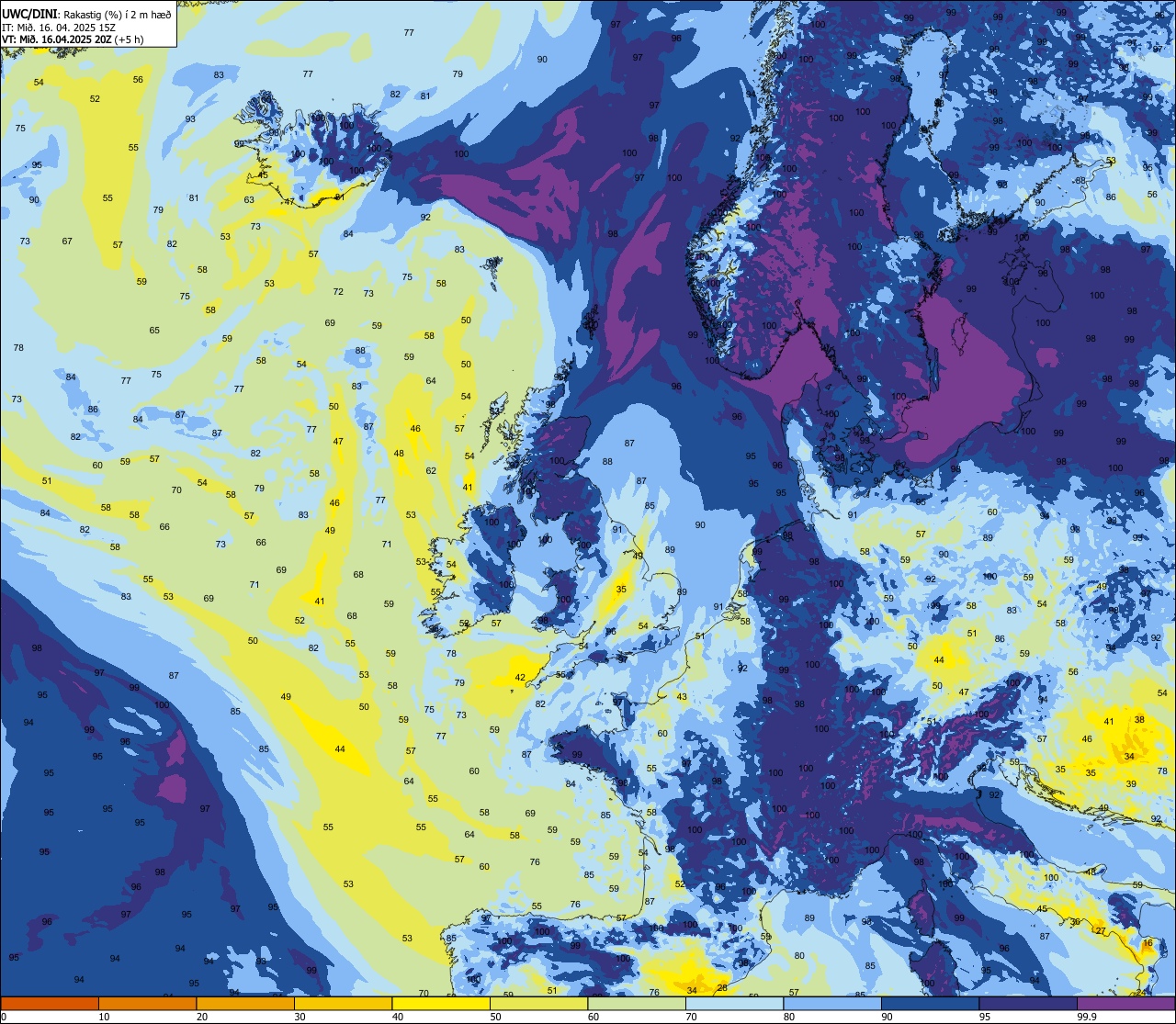
Task: Click the humidity value 65 over the ocean
Action: (154, 331)
